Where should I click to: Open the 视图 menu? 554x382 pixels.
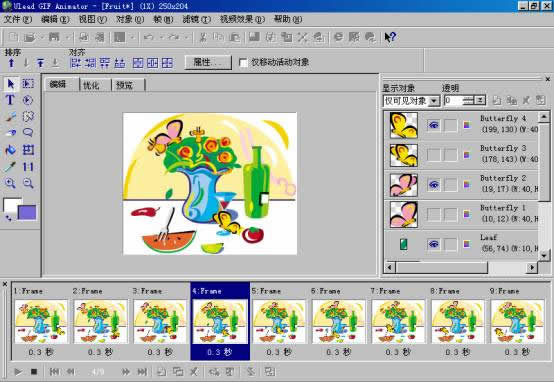pos(93,19)
